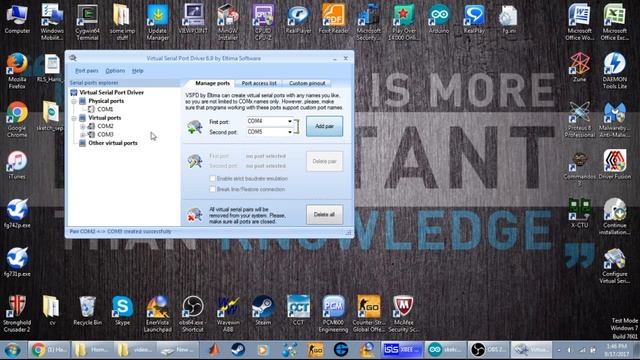This screenshot has width=640, height=360.
Task: Toggle Break line/Restore connection checkbox
Action: (x=213, y=189)
